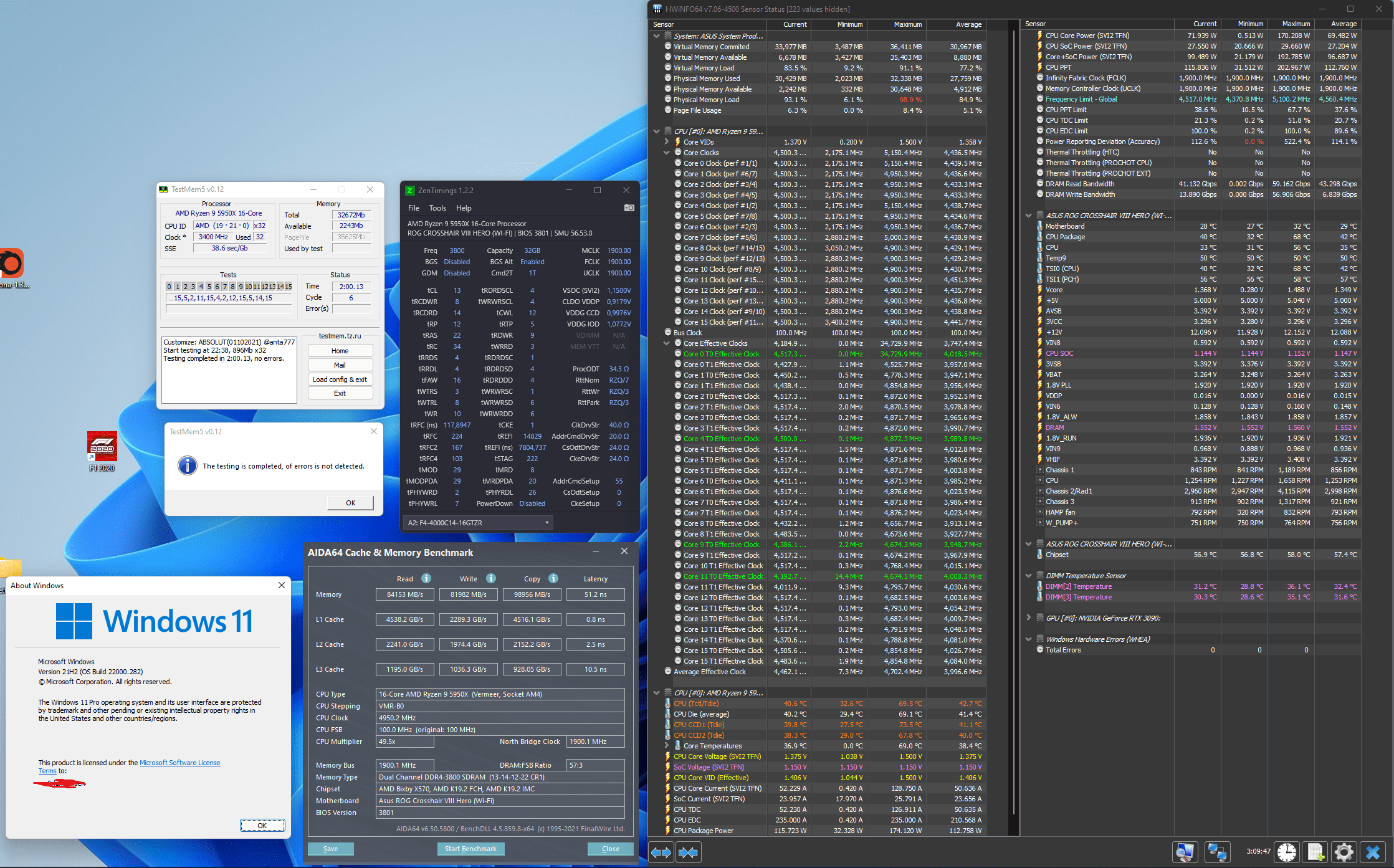Image resolution: width=1394 pixels, height=868 pixels.
Task: Take ZenTimings screenshot with camera icon
Action: pos(629,207)
